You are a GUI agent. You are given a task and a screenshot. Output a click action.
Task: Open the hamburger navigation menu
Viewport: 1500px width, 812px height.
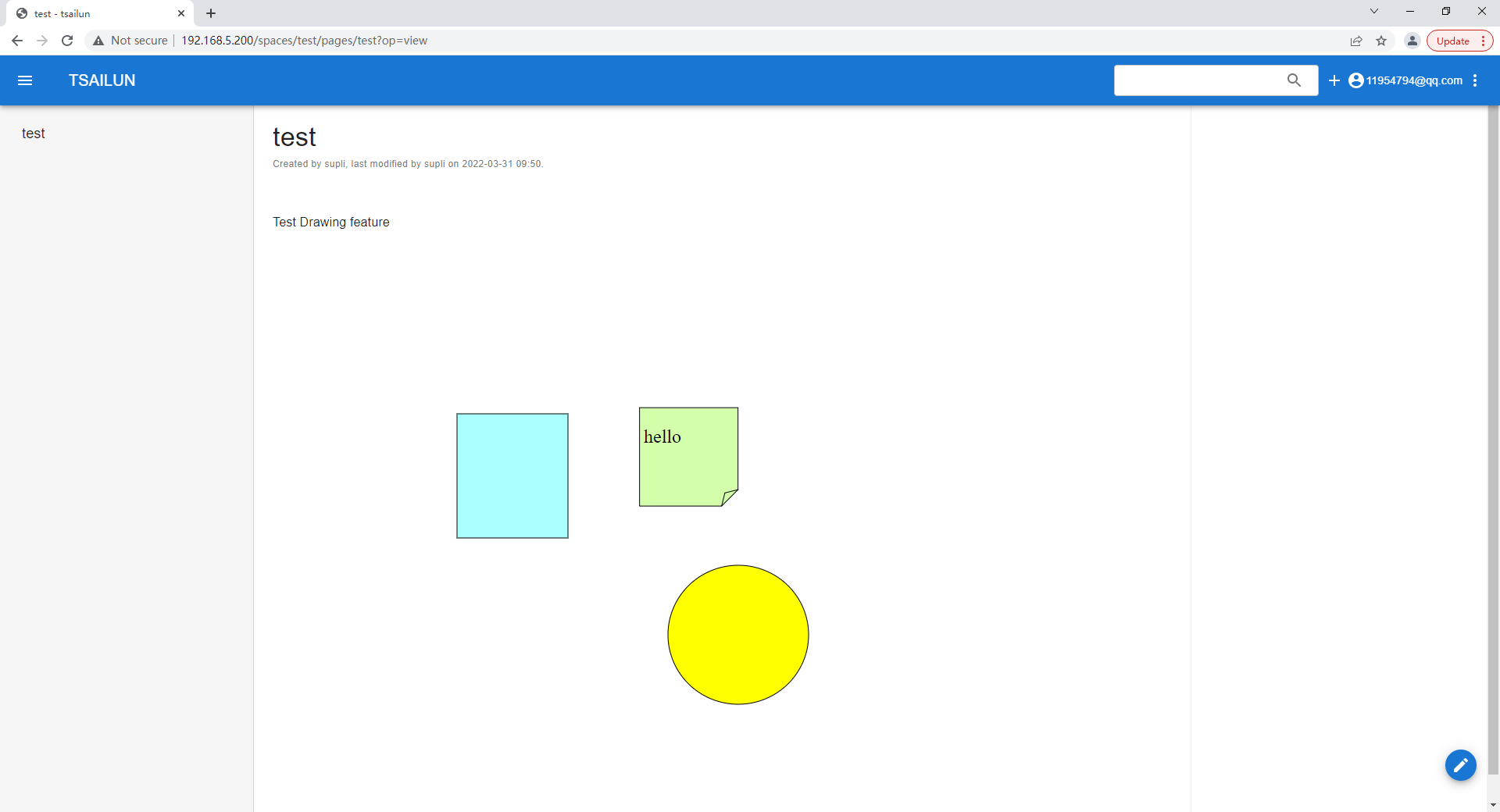tap(25, 80)
